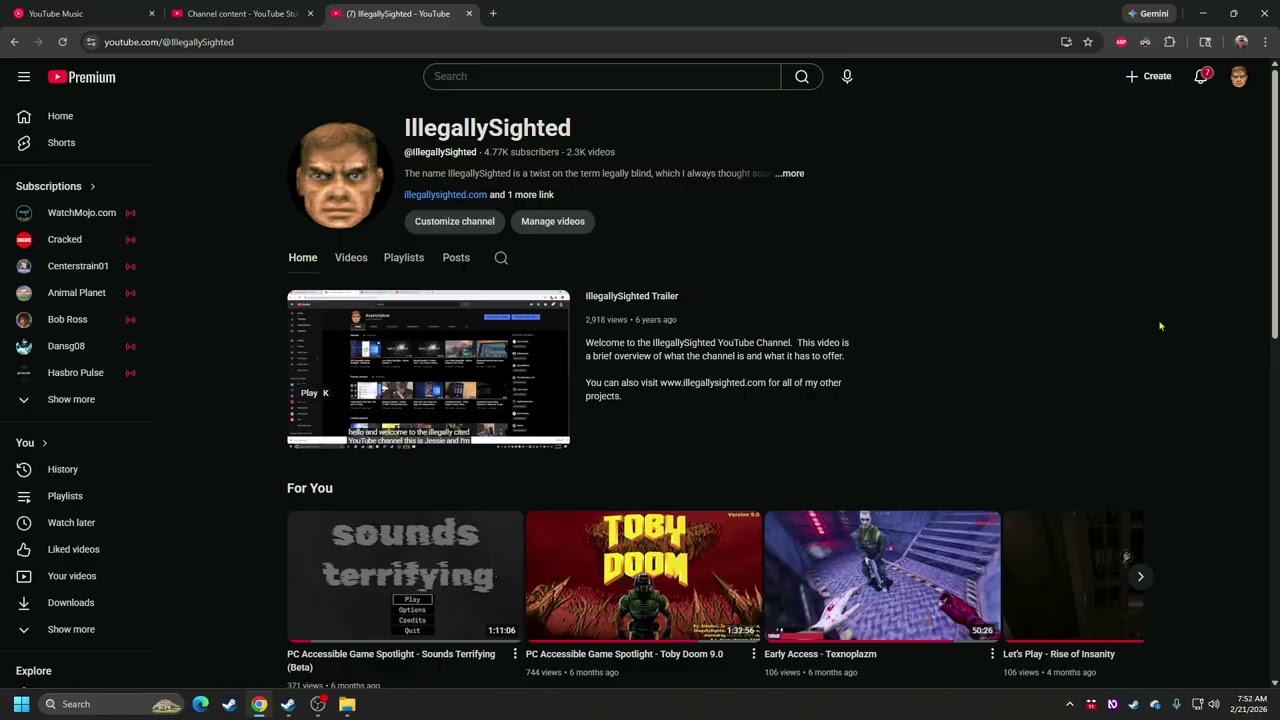Open the YouTube guide hamburger menu

(24, 77)
